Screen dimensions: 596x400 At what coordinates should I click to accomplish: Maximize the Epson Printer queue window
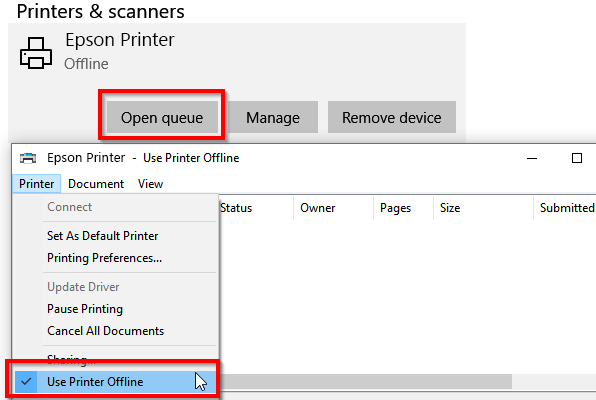click(x=577, y=158)
